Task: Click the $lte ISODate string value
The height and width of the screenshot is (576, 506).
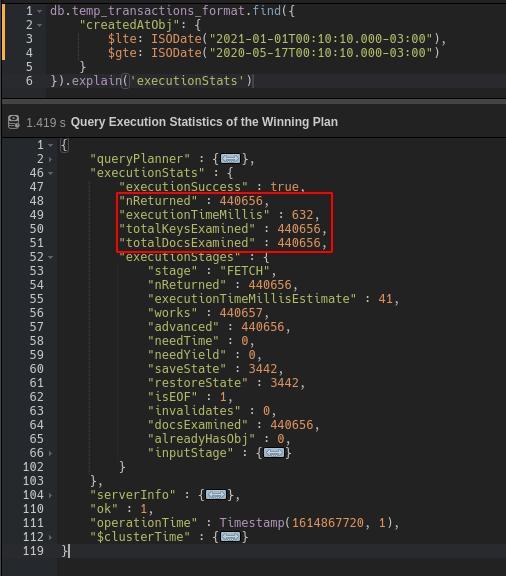Action: point(321,39)
